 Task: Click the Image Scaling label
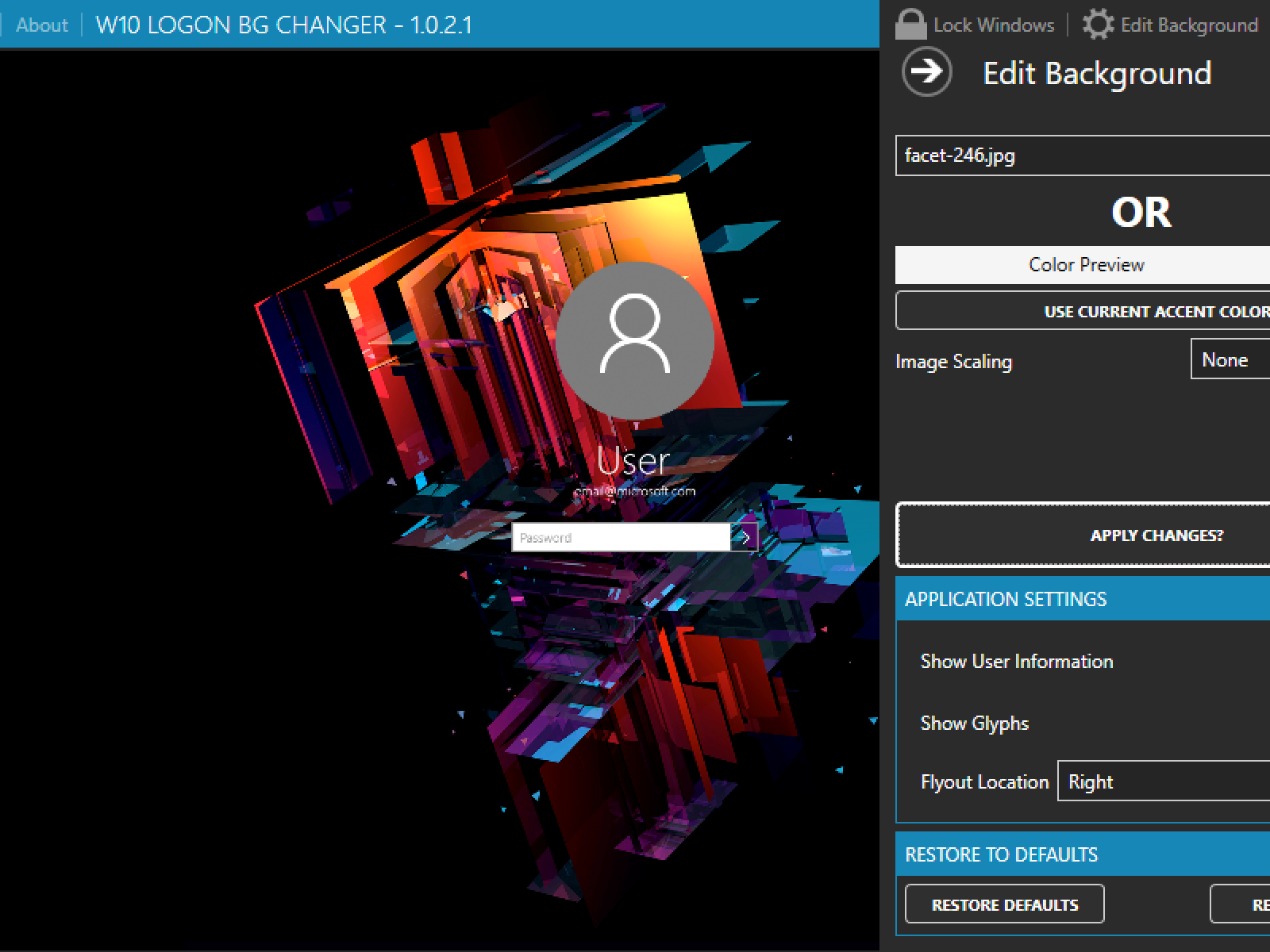coord(954,362)
